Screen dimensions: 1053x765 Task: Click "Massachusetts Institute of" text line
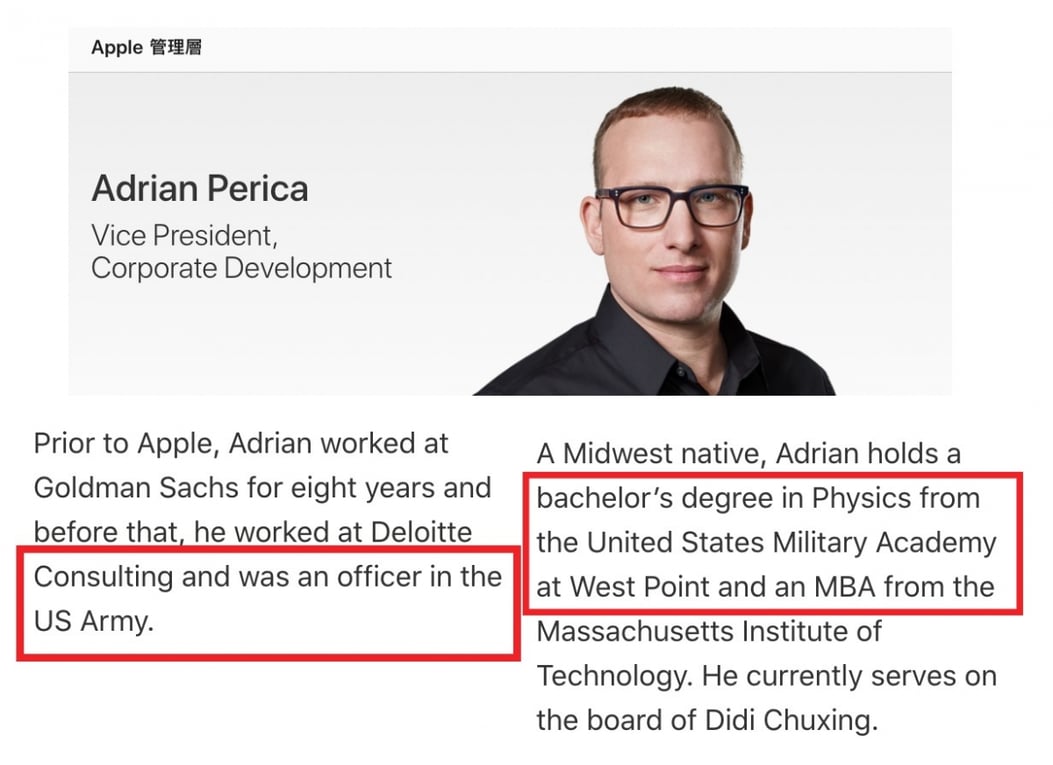(x=709, y=631)
